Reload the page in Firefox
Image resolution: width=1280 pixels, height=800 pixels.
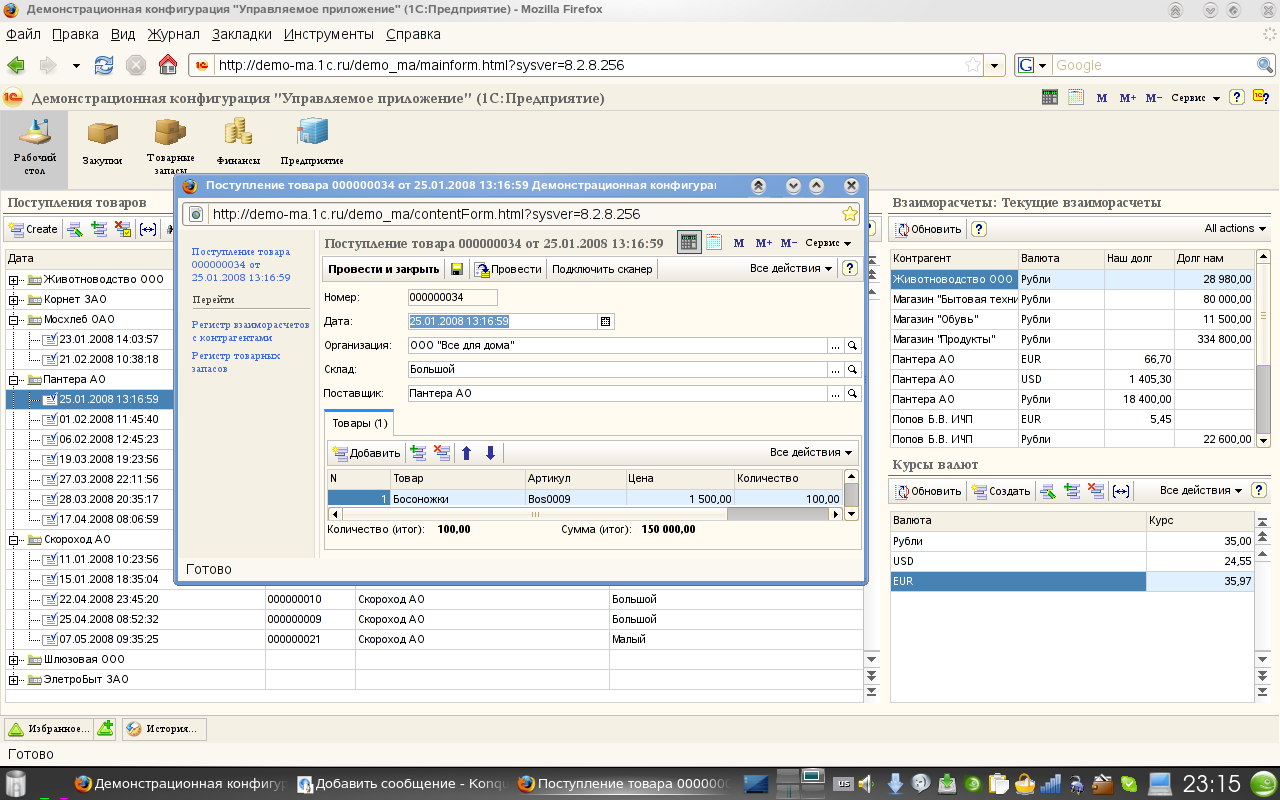tap(104, 65)
